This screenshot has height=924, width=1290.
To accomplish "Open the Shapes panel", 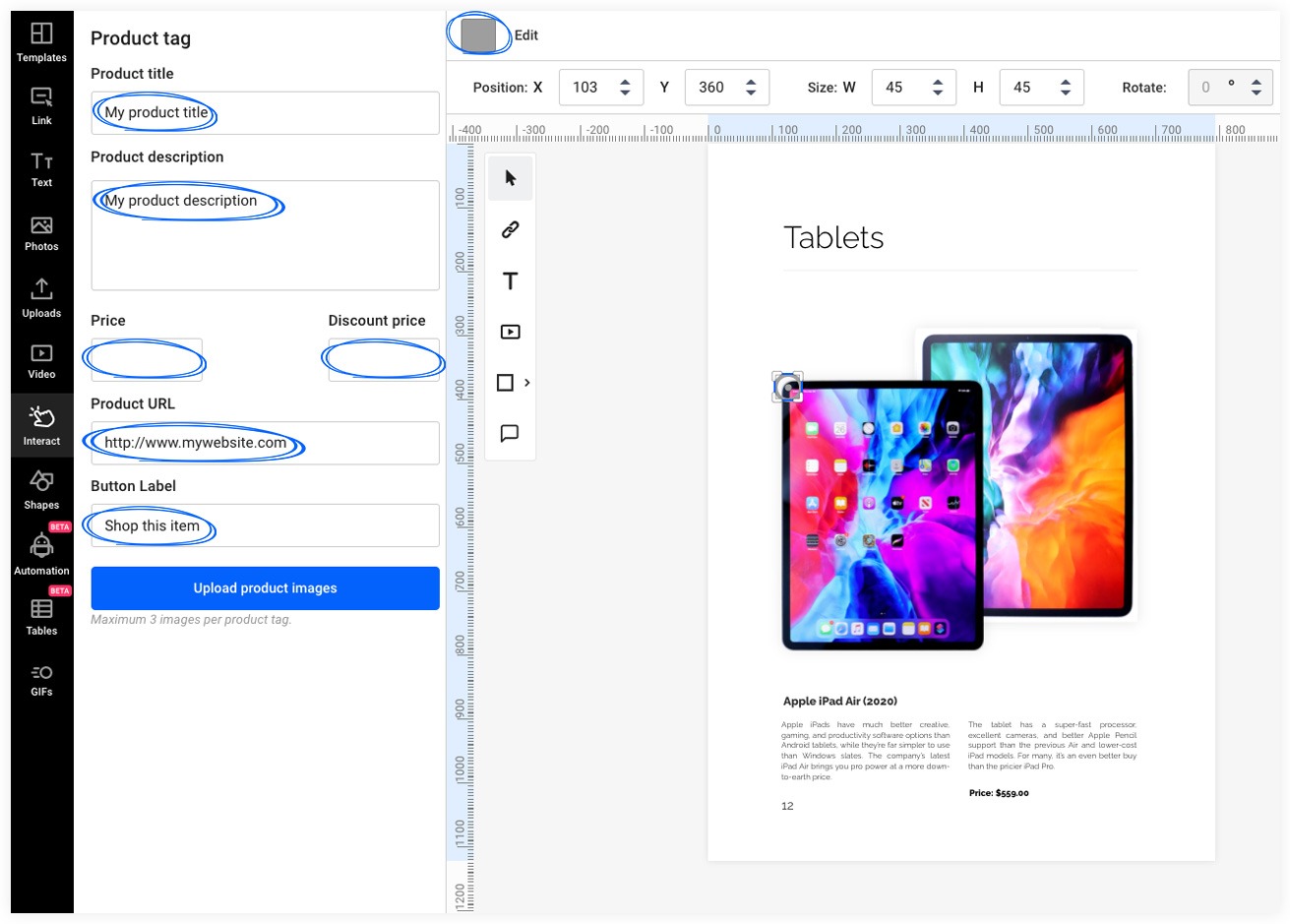I will (x=41, y=489).
